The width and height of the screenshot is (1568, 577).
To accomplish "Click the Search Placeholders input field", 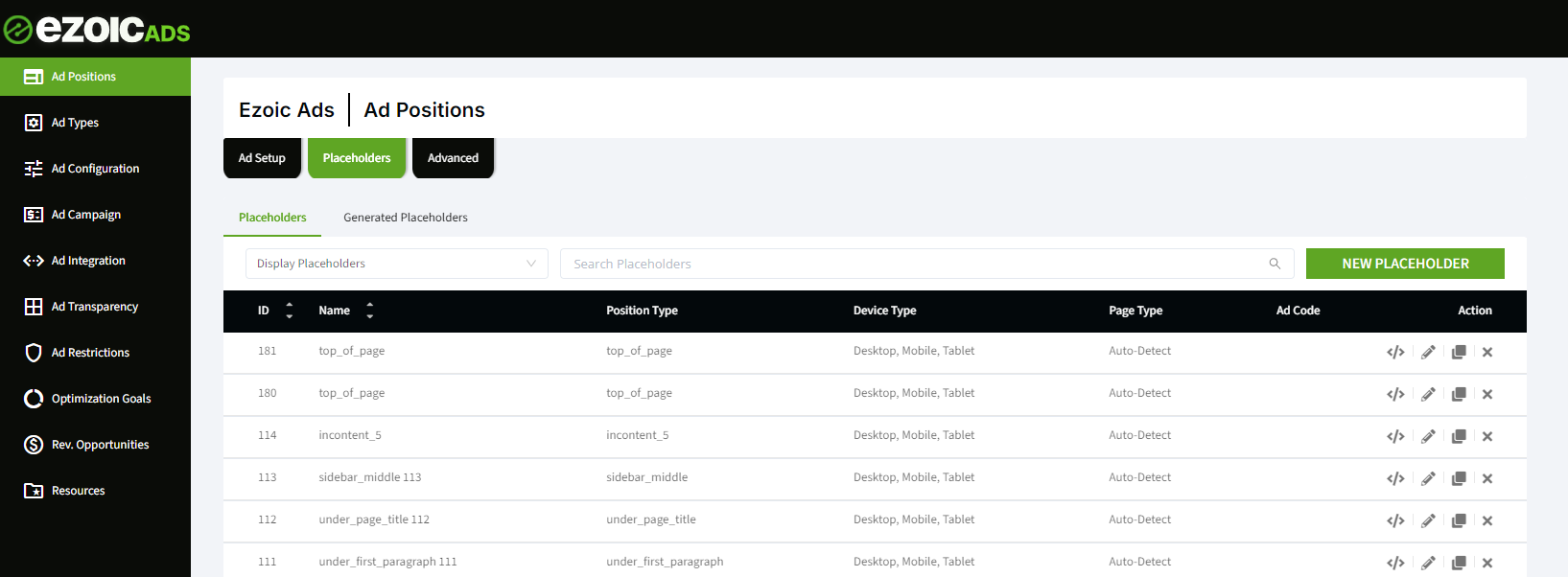I will [x=911, y=264].
